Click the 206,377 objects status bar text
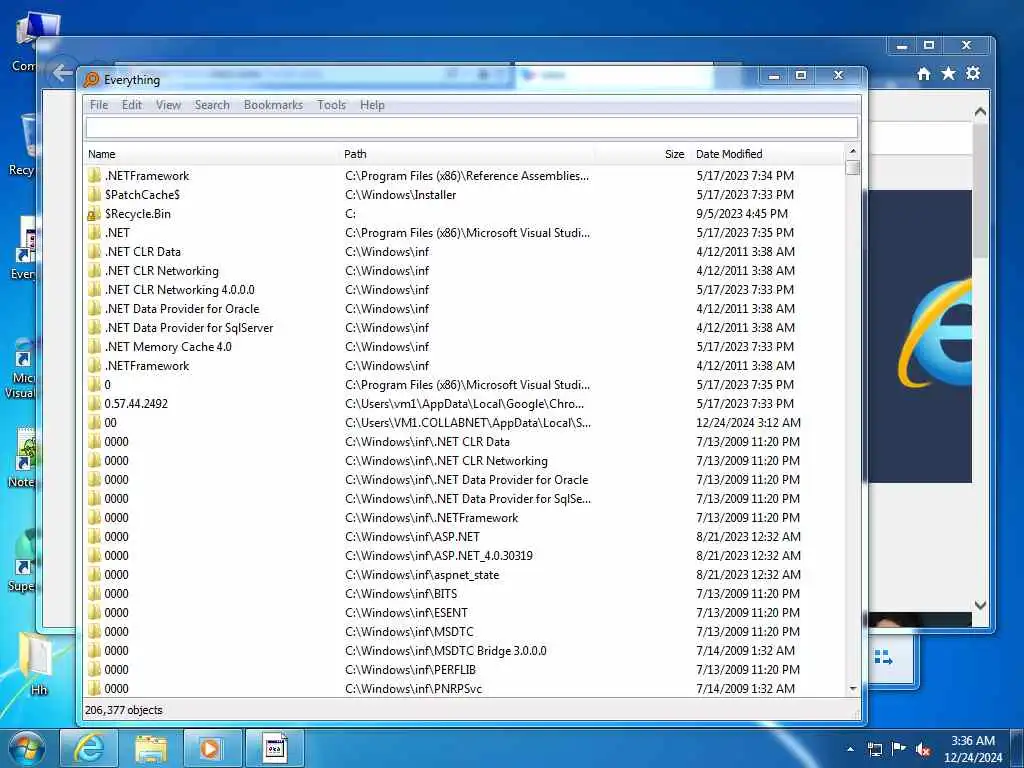 [x=123, y=711]
